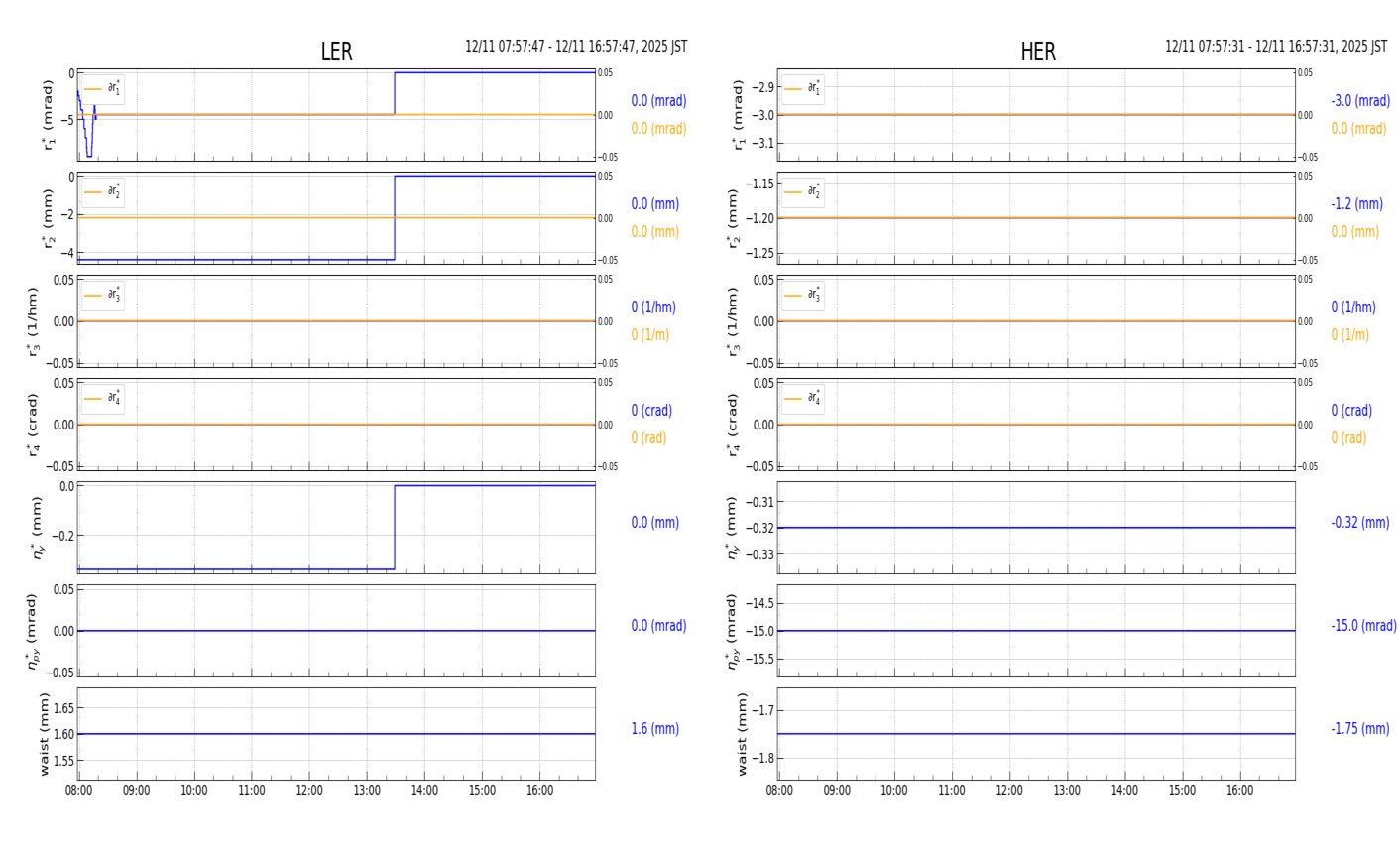Click the ∂r4* legend in HER plot
Viewport: 1400px width, 857px height.
tap(802, 399)
